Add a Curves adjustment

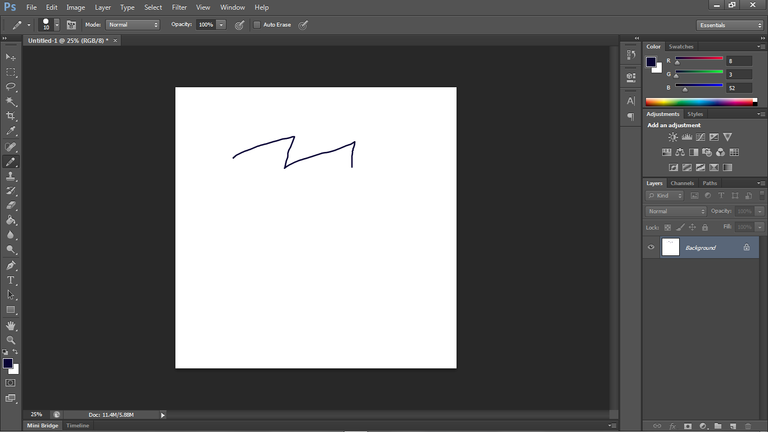pyautogui.click(x=701, y=137)
